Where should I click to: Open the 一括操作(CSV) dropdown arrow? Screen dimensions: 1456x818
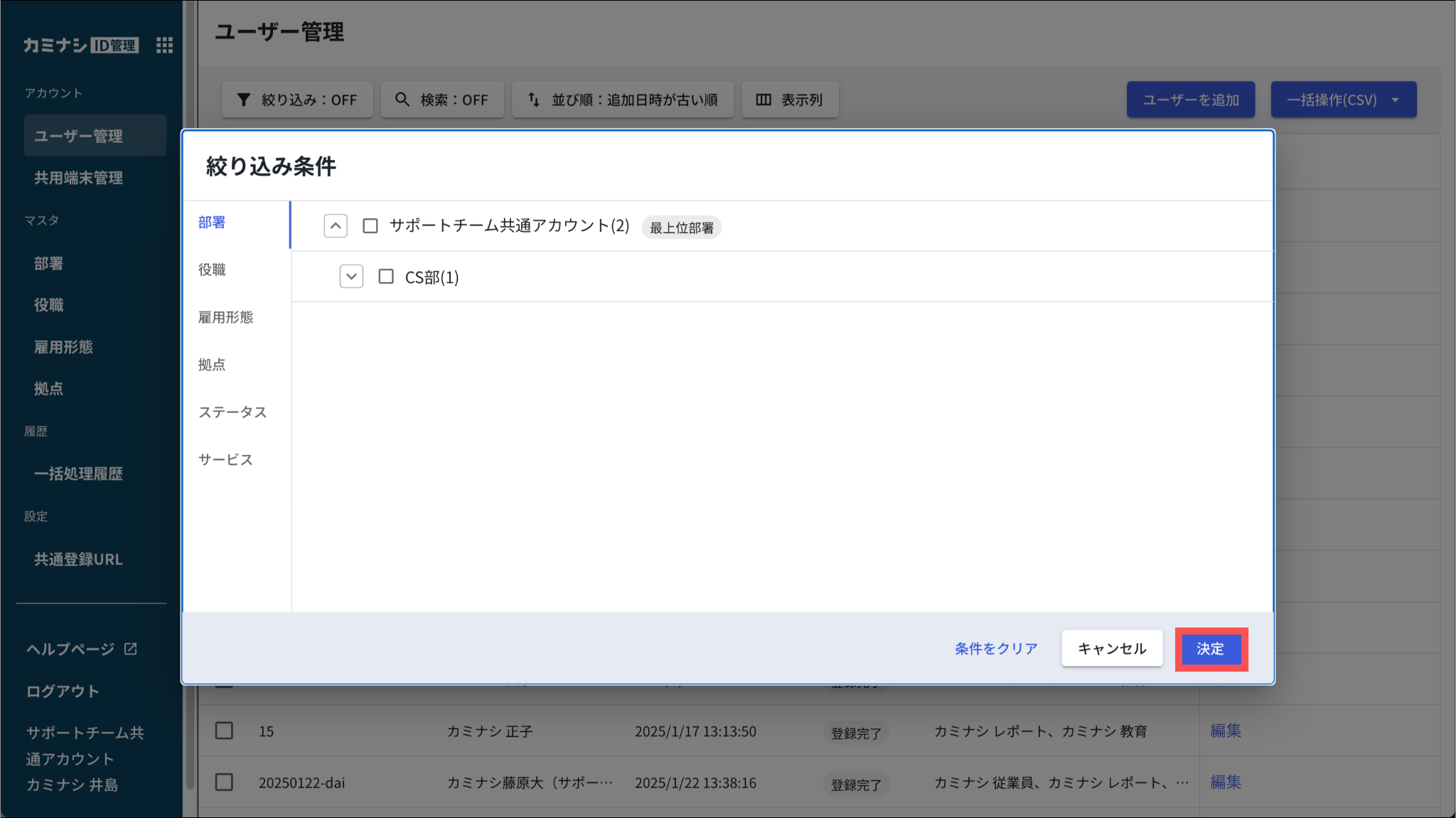[1395, 99]
